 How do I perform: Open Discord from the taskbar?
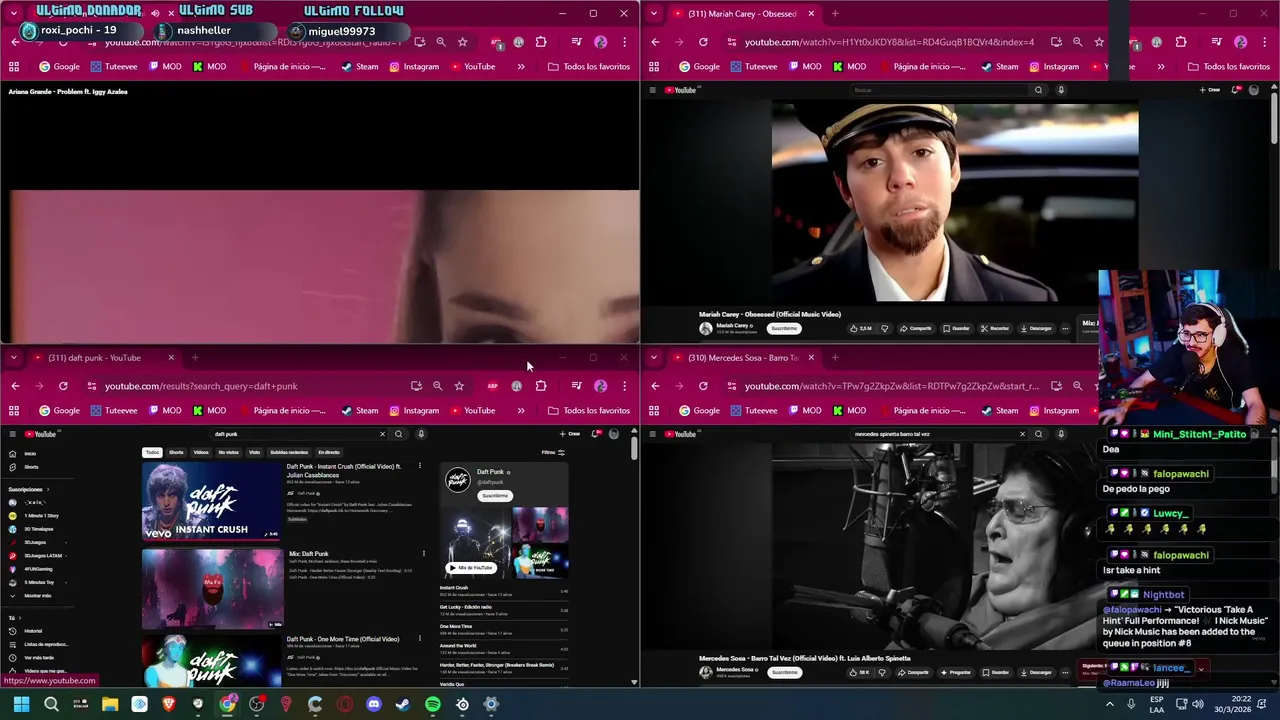373,704
